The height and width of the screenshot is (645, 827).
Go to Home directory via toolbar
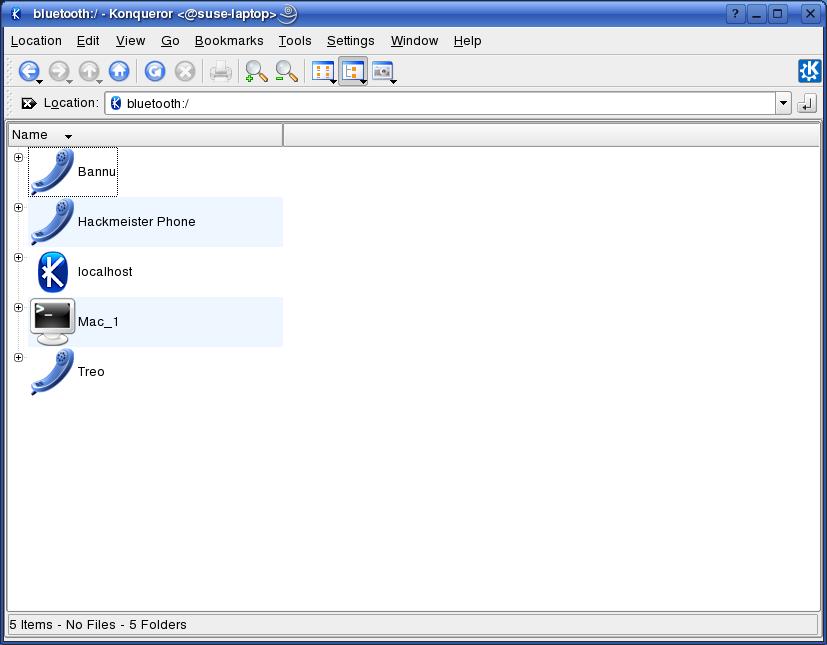119,71
